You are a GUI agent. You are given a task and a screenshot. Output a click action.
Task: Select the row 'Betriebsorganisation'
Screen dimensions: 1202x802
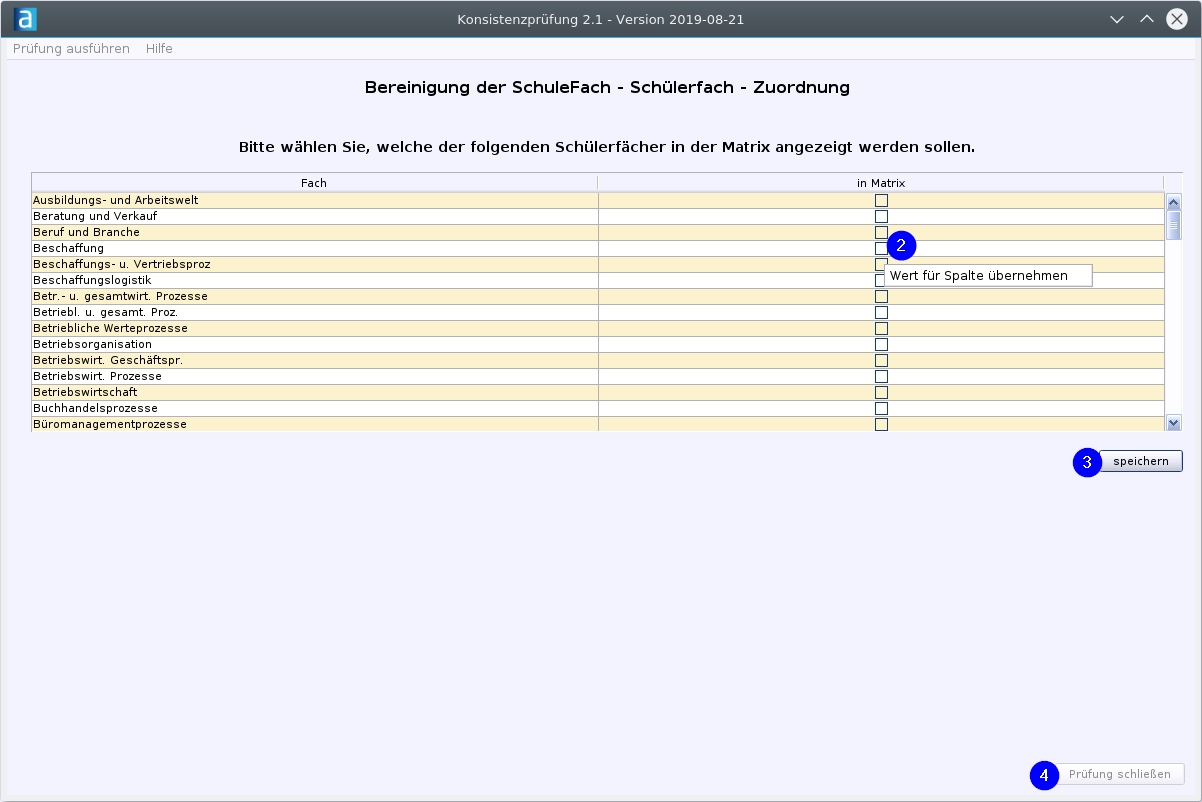click(x=598, y=344)
